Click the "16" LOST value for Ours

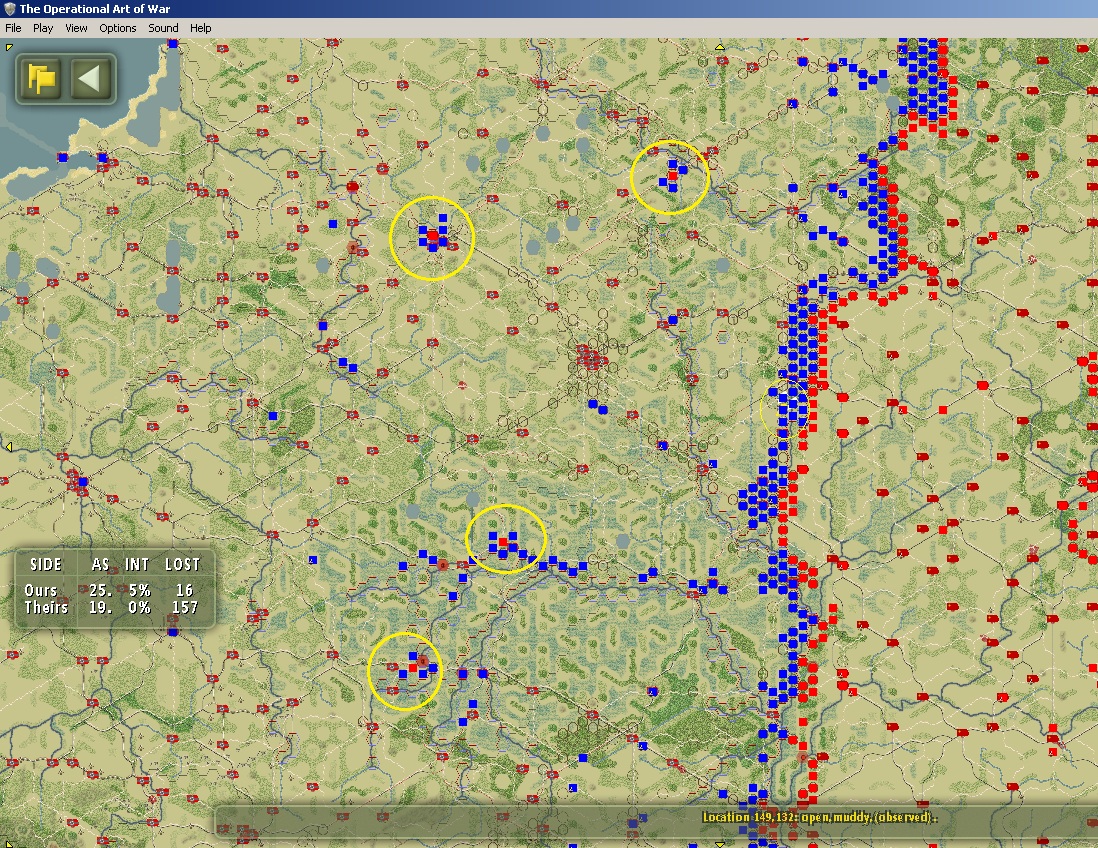coord(185,590)
